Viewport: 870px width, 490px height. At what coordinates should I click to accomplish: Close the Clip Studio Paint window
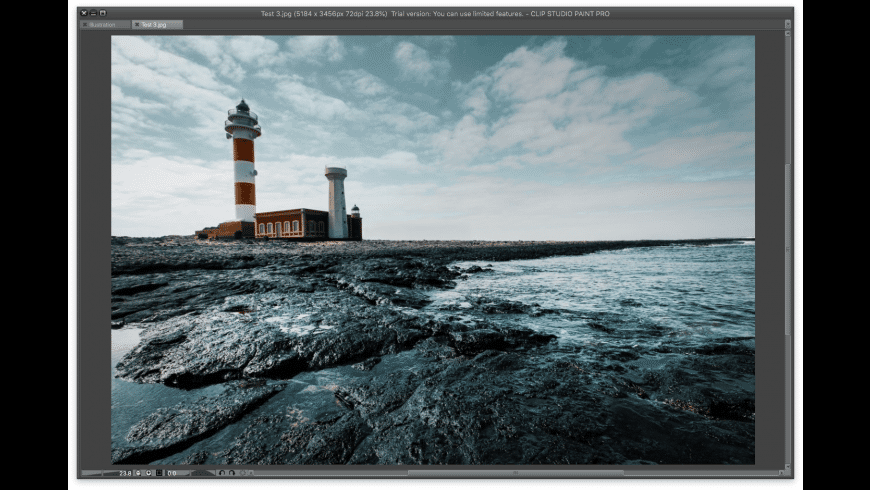point(84,13)
